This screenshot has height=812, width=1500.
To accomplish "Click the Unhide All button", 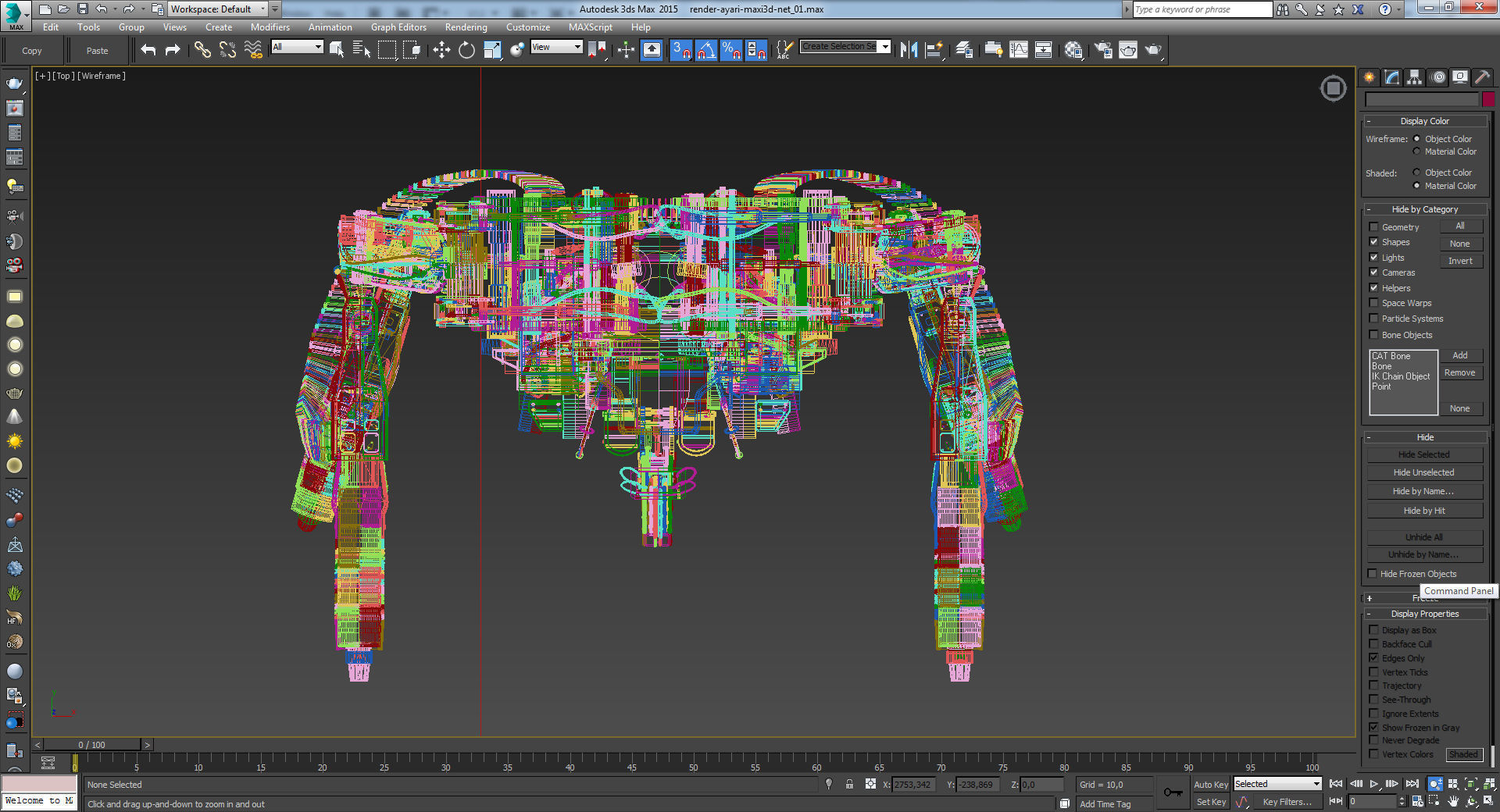I will (1424, 537).
